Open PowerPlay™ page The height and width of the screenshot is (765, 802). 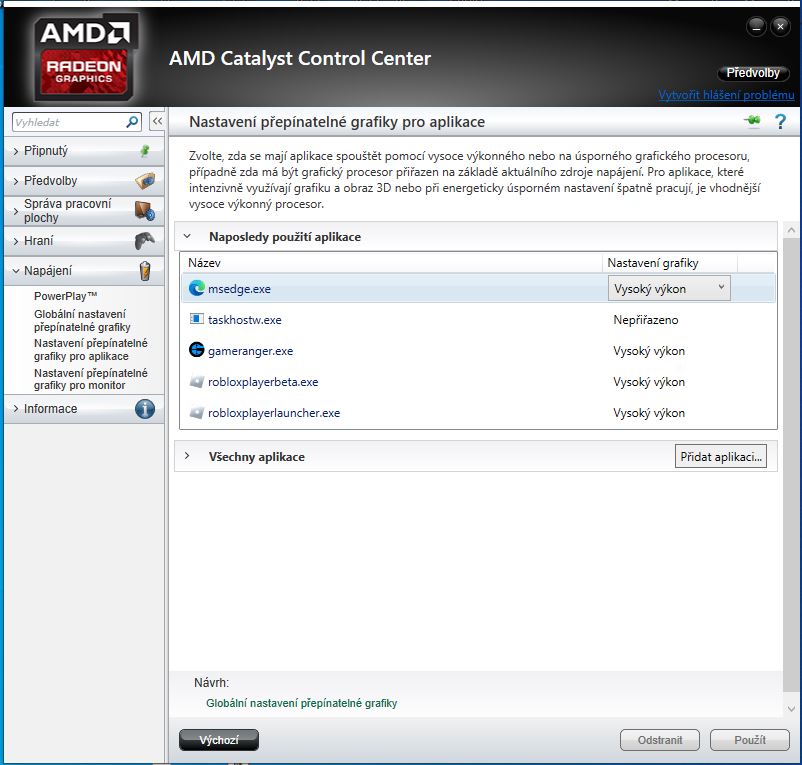[x=65, y=296]
